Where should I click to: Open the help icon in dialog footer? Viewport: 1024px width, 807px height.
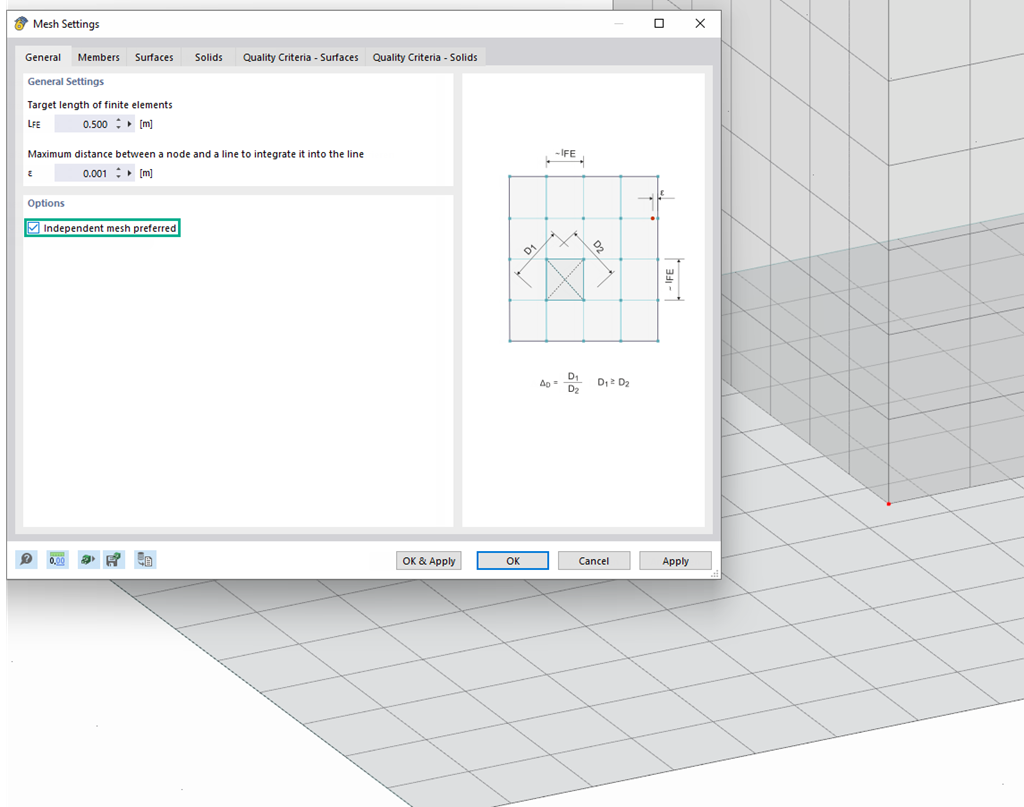tap(26, 560)
